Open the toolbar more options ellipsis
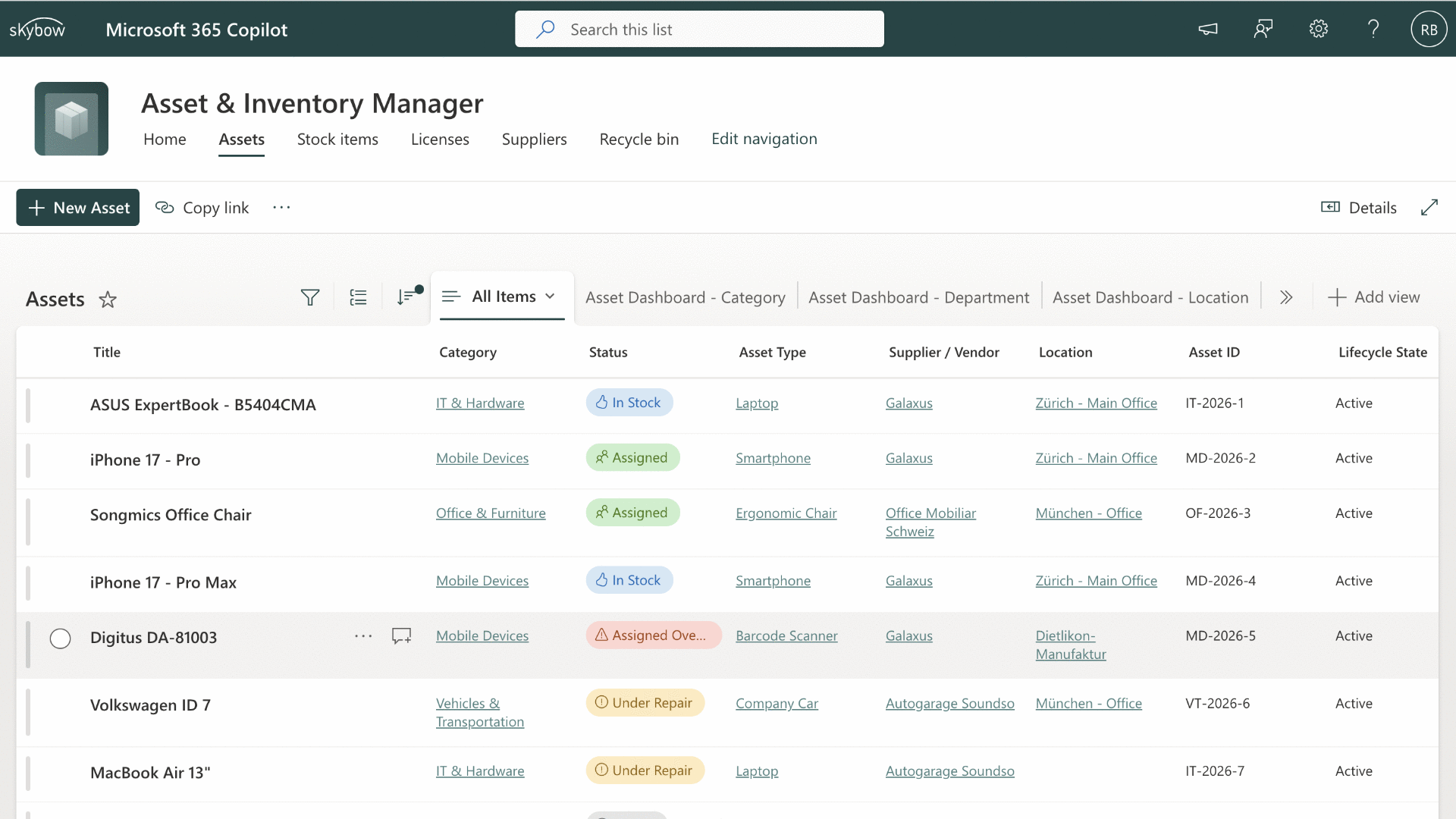Screen dimensions: 1456x819 pyautogui.click(x=281, y=207)
